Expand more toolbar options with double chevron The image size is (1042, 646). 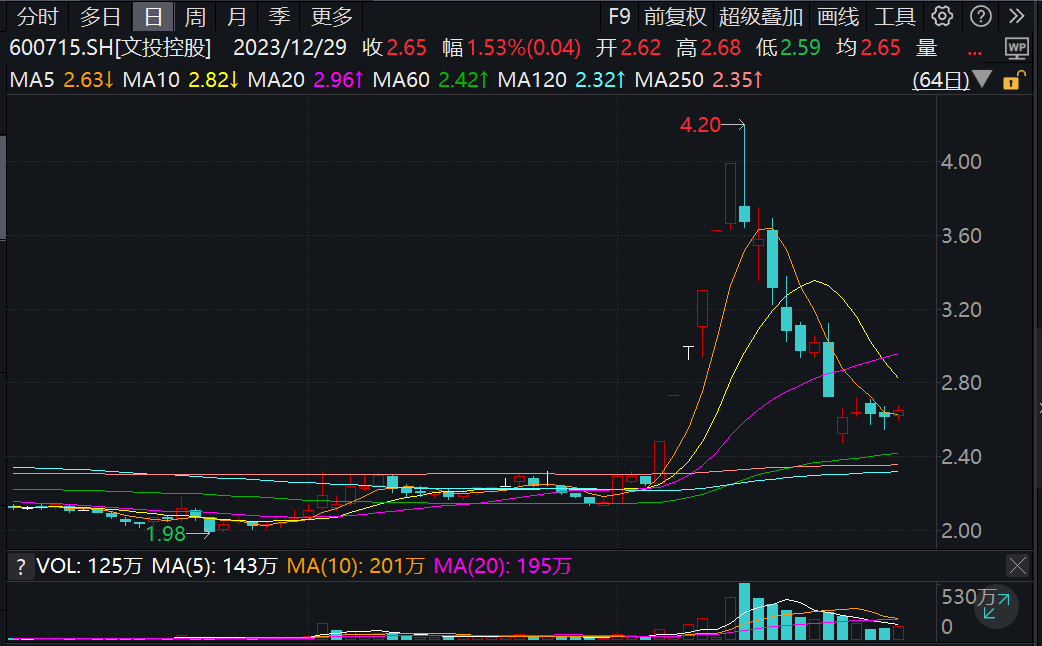click(x=1017, y=16)
